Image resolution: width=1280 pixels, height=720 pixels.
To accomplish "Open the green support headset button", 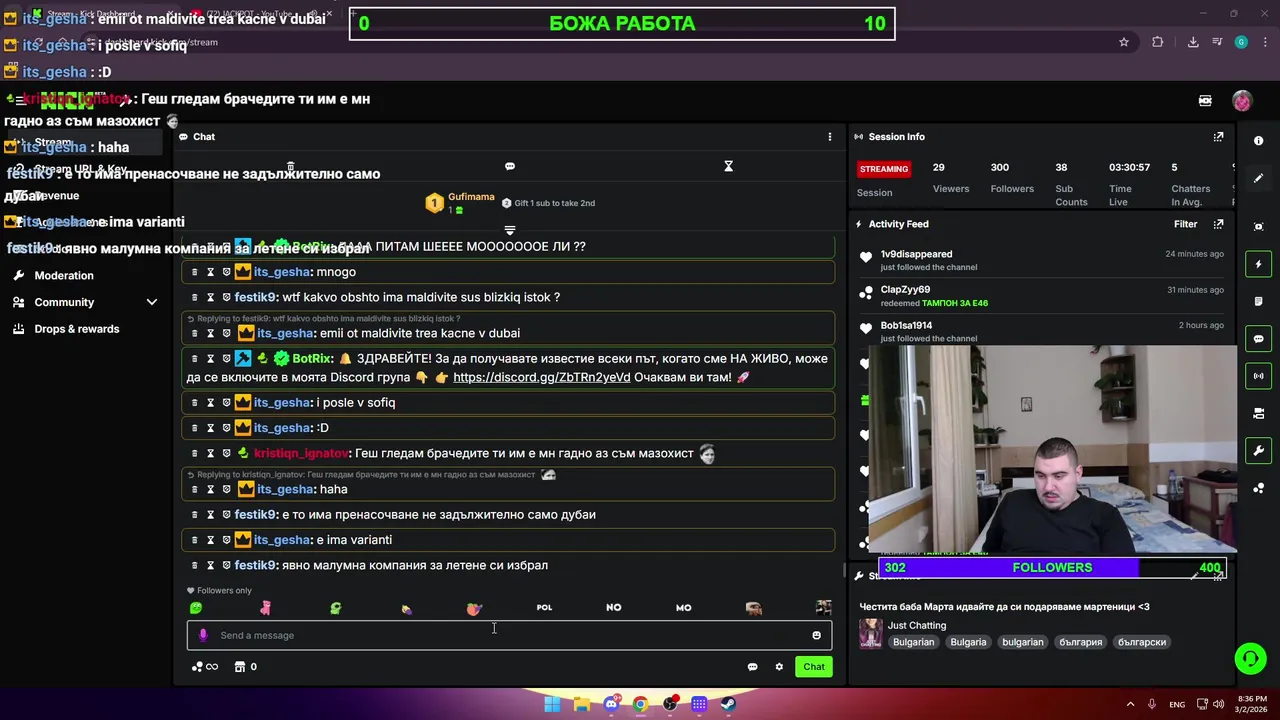I will pyautogui.click(x=1250, y=658).
